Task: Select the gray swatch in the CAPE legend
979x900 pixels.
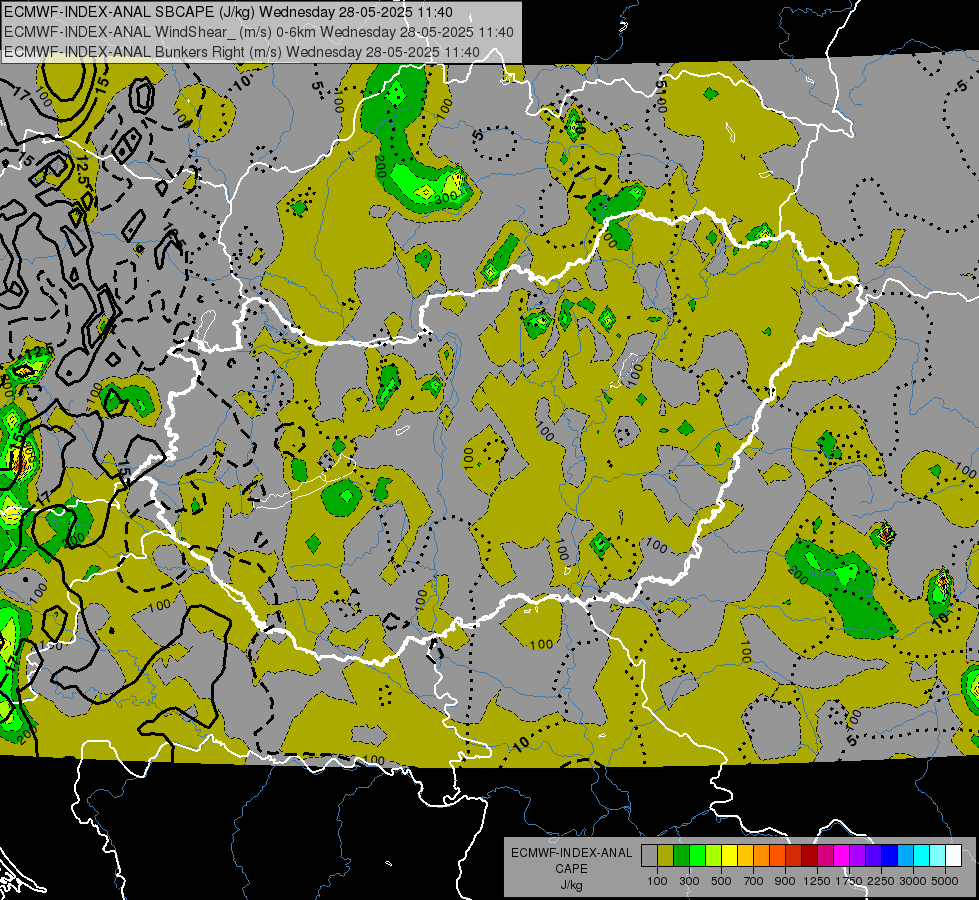Action: click(649, 855)
